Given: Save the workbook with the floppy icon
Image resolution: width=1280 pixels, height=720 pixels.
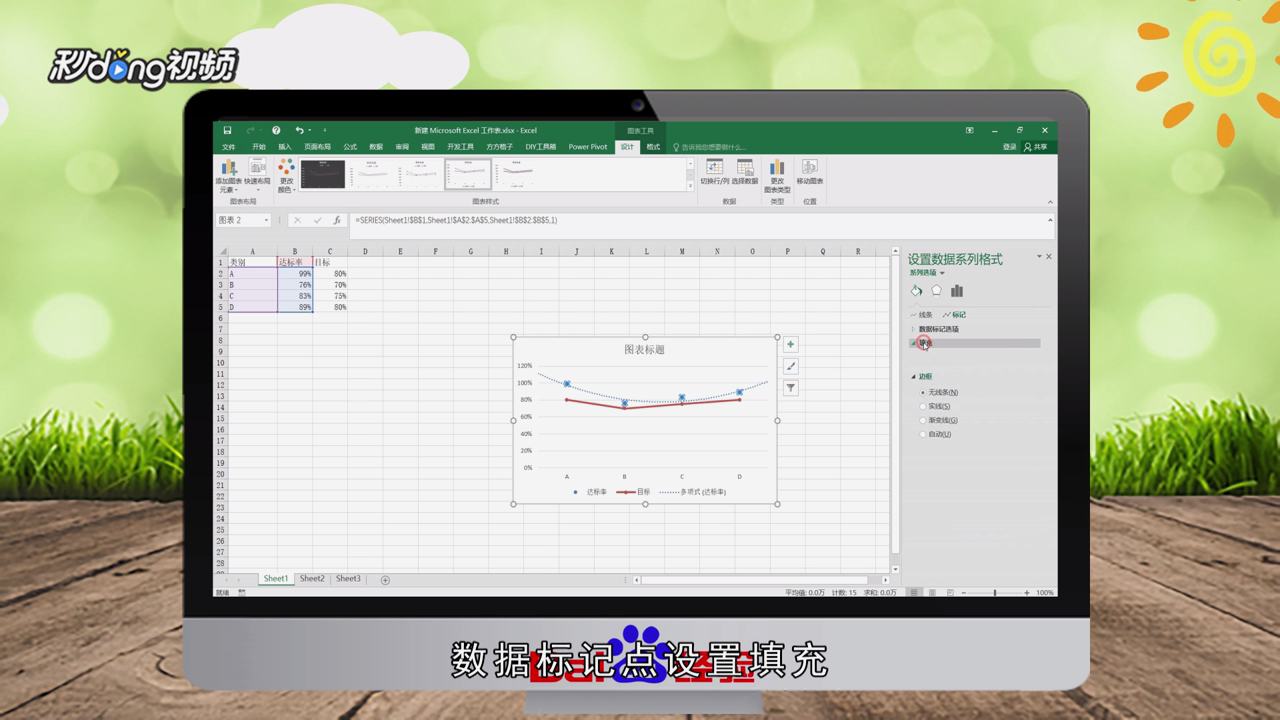Looking at the screenshot, I should coord(227,130).
